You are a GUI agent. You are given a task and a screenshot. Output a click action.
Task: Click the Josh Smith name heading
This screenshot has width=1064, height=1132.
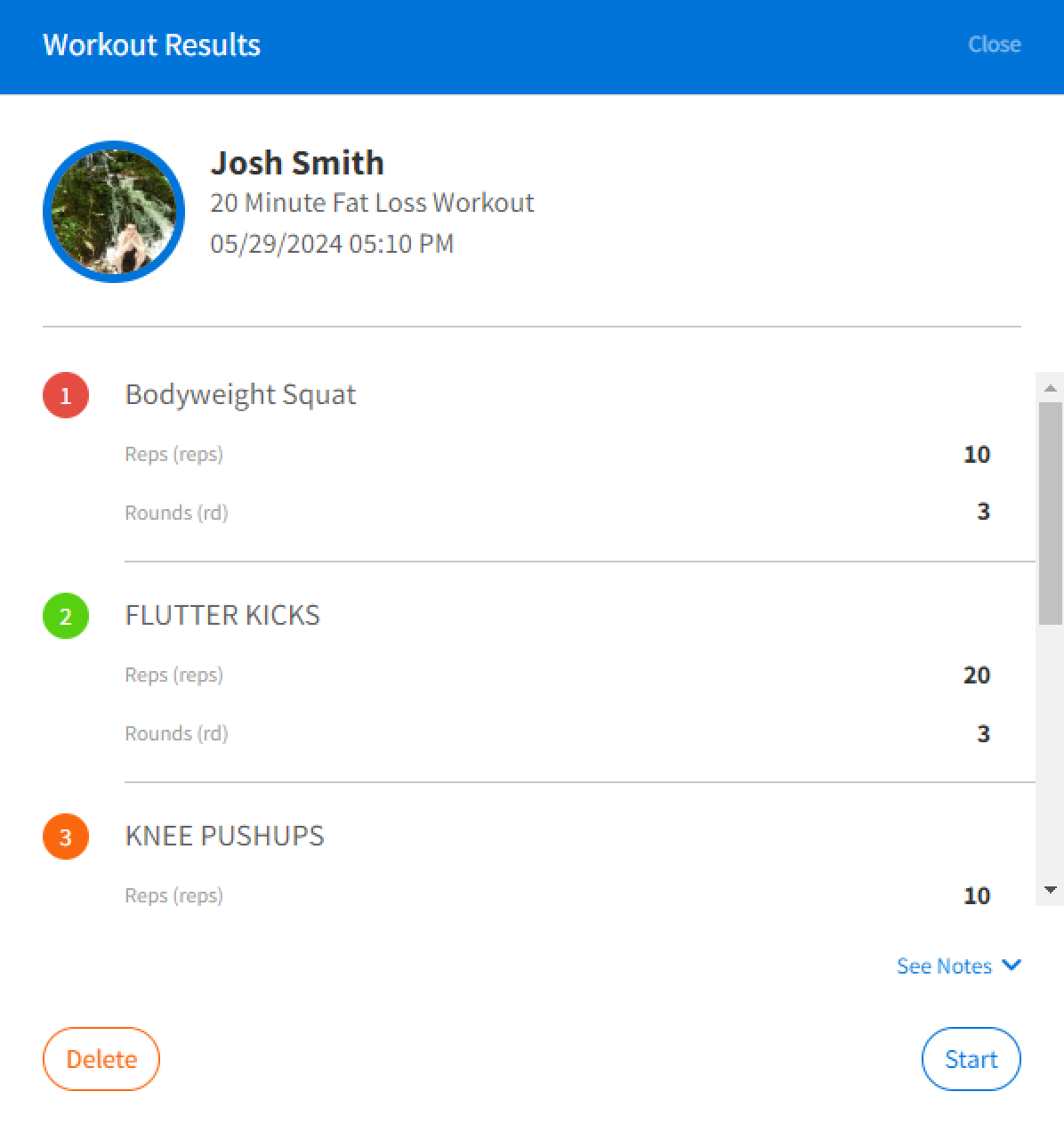pyautogui.click(x=297, y=163)
